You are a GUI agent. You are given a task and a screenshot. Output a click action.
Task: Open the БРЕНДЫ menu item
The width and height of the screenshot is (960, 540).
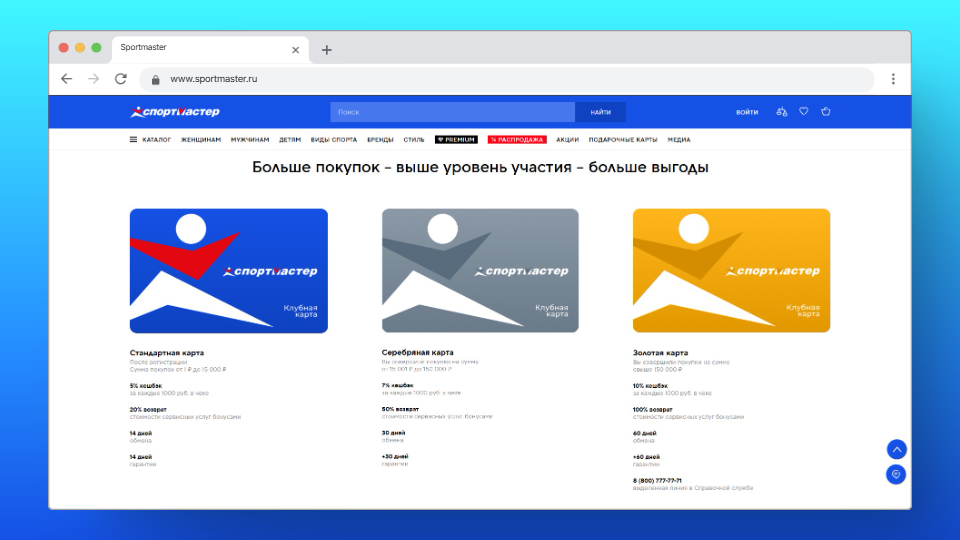click(380, 140)
